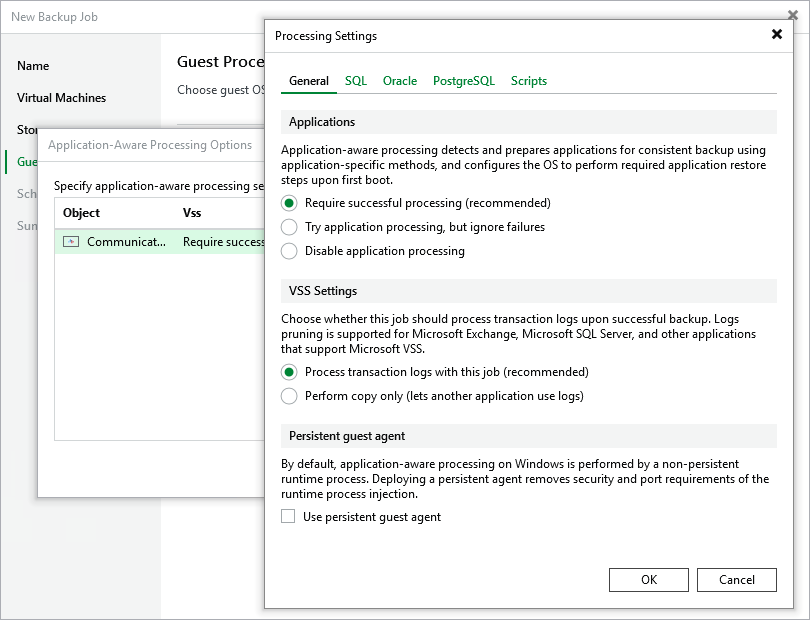Enable Use persistent guest agent checkbox
Image resolution: width=810 pixels, height=620 pixels.
click(288, 516)
